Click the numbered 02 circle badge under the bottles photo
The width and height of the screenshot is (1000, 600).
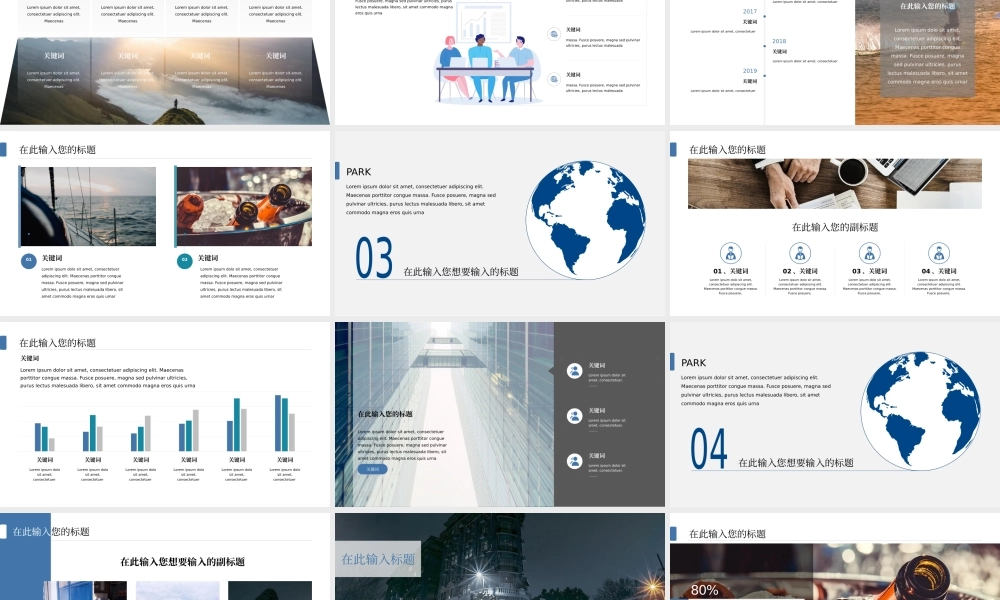tap(185, 261)
